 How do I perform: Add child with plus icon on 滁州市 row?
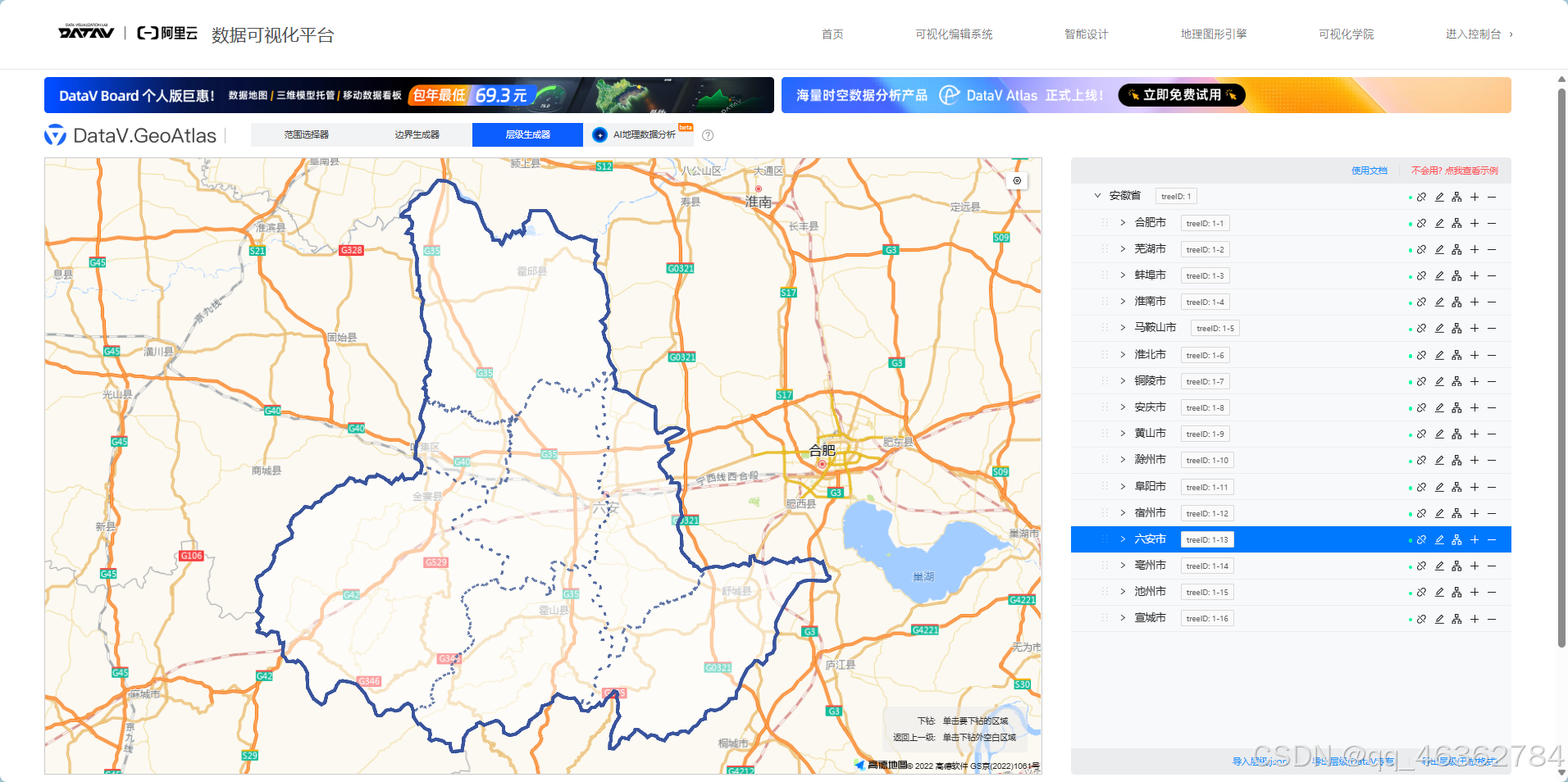(x=1475, y=460)
